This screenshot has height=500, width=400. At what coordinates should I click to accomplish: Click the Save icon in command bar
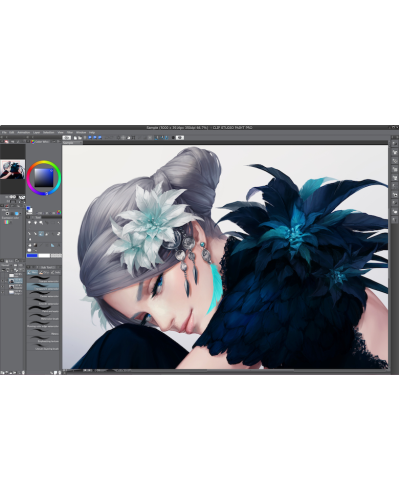(x=85, y=137)
